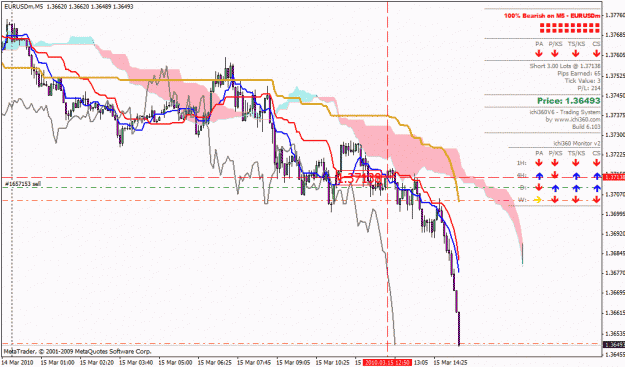The width and height of the screenshot is (625, 367).
Task: Click the 4H row PA blue up arrow
Action: coord(539,175)
